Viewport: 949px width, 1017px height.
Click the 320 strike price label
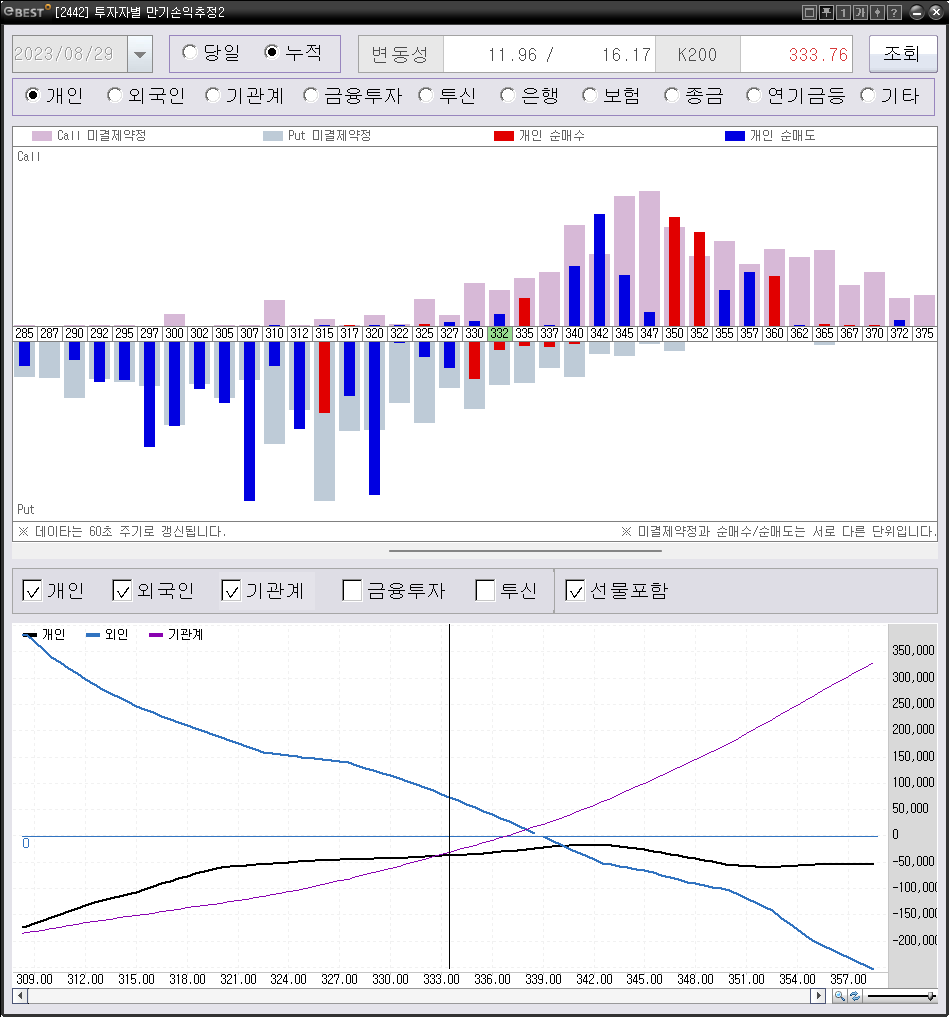[x=374, y=333]
